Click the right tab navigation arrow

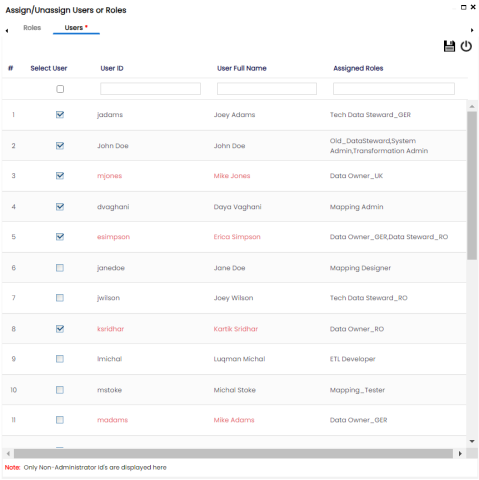pyautogui.click(x=472, y=30)
